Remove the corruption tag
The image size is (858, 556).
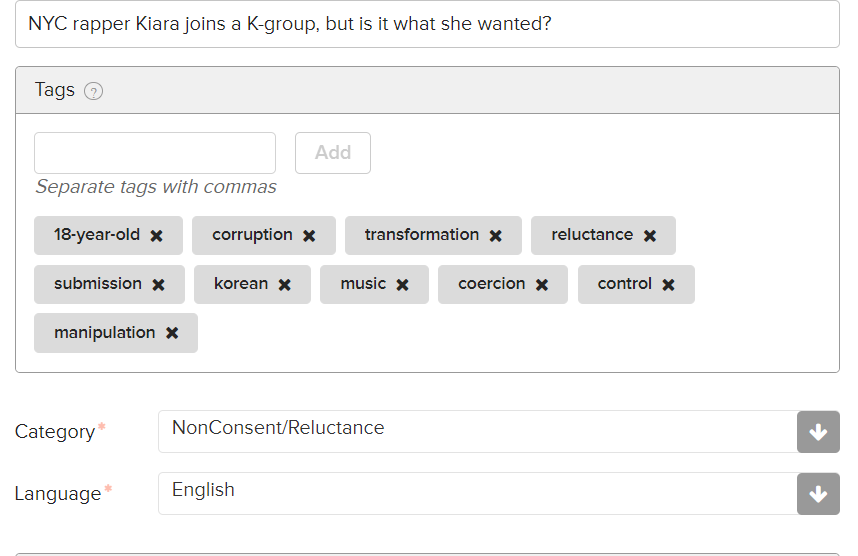(309, 236)
